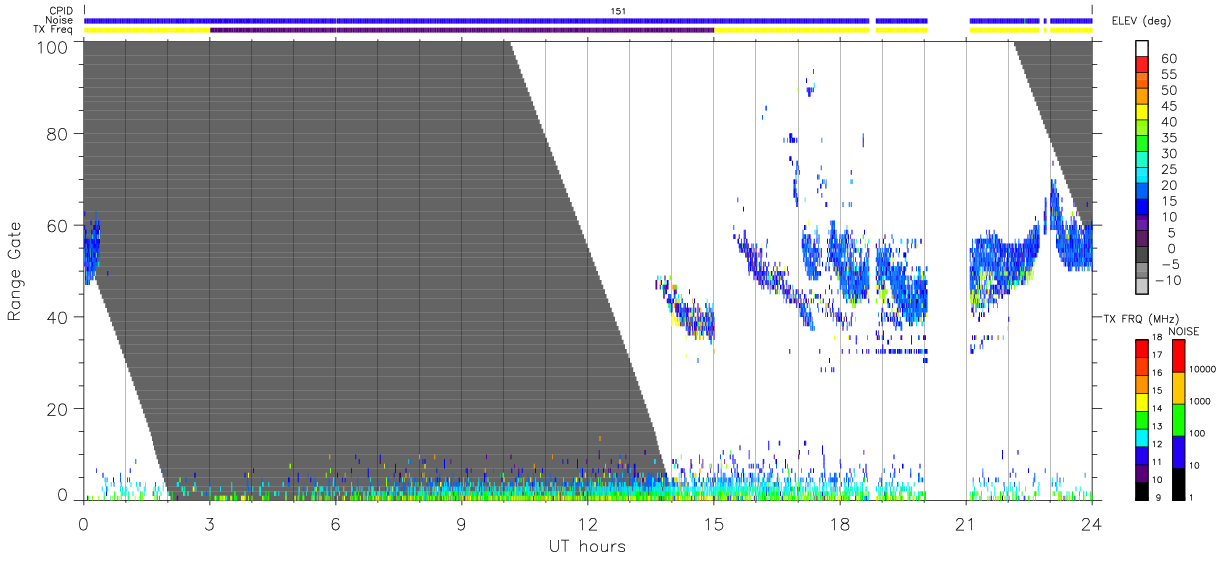
Task: Click the black bottom segment of TX FRQ colorbar
Action: point(1142,489)
